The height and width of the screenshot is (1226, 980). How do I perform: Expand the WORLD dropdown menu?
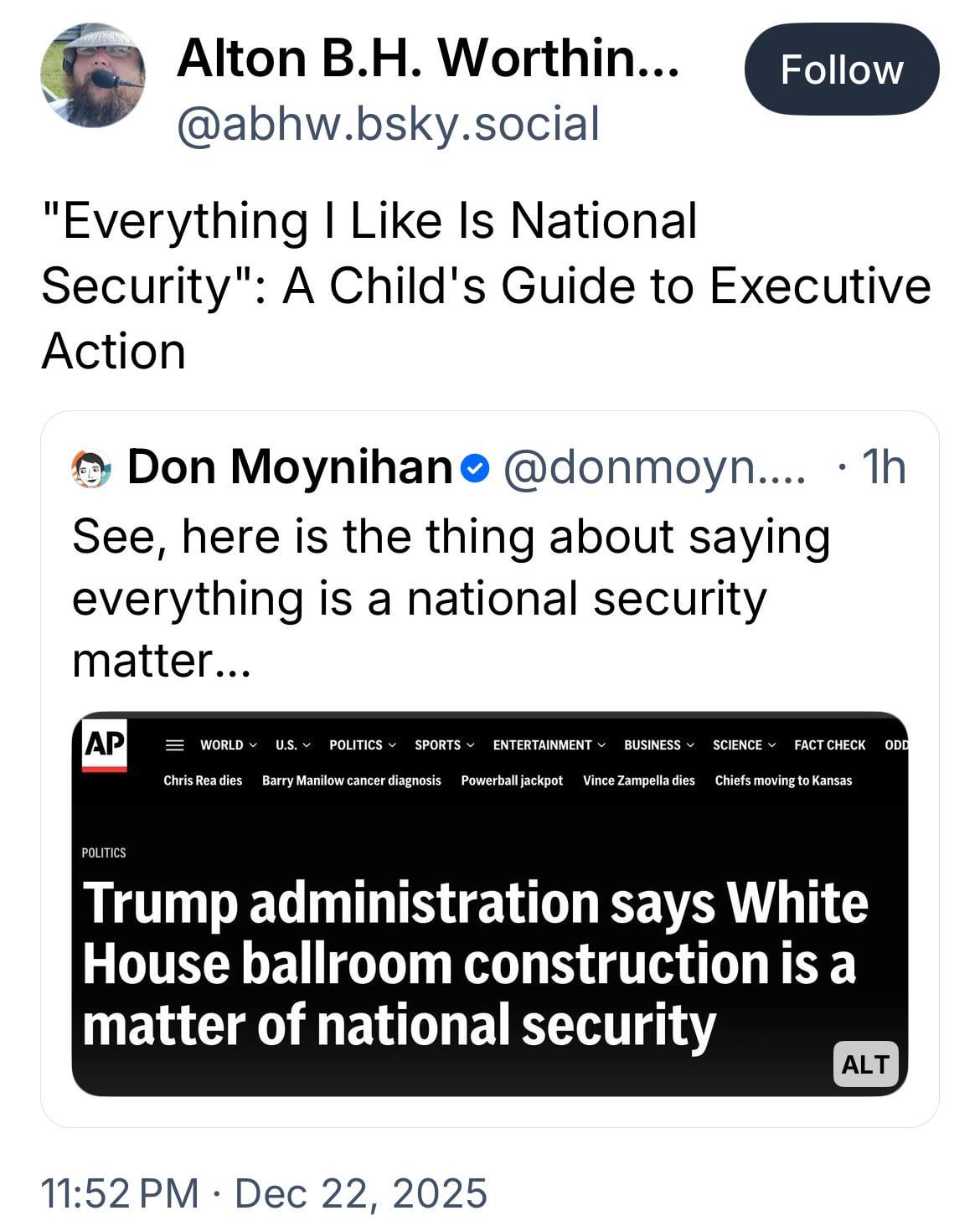click(228, 744)
